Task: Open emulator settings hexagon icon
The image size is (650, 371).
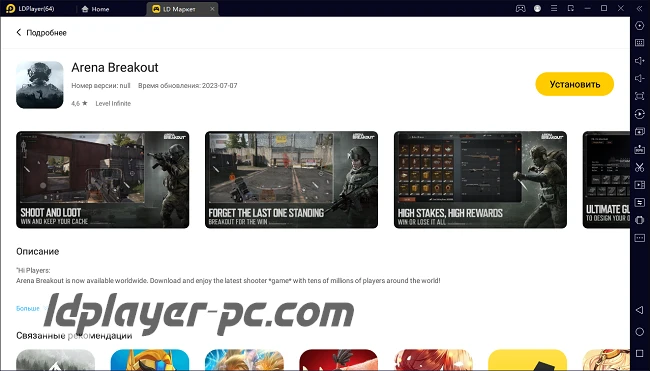Action: [640, 26]
